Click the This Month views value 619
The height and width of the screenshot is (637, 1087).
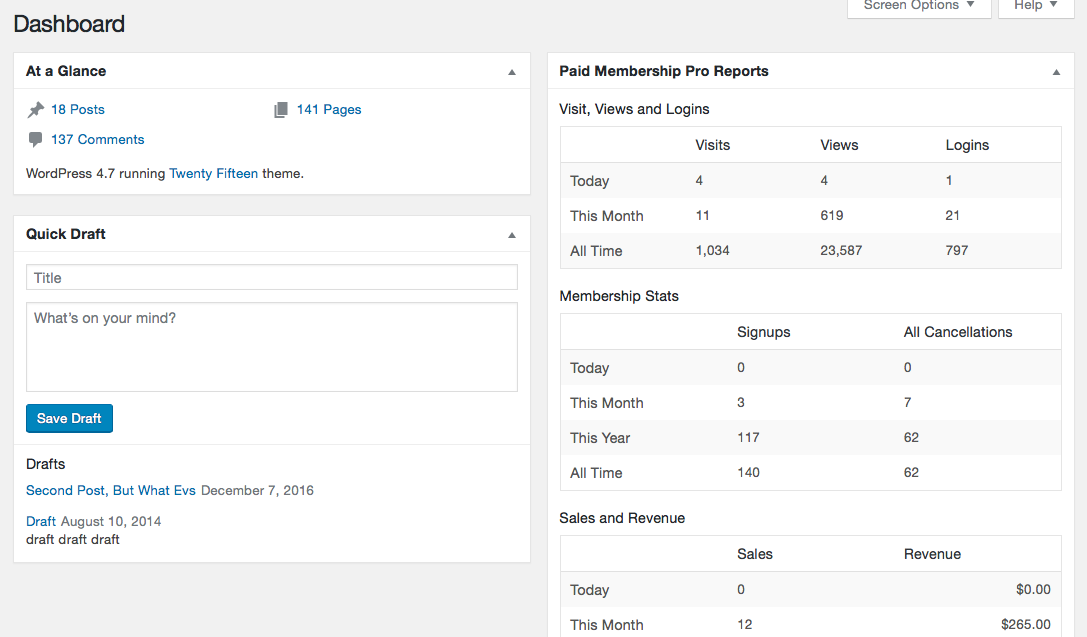pos(832,216)
